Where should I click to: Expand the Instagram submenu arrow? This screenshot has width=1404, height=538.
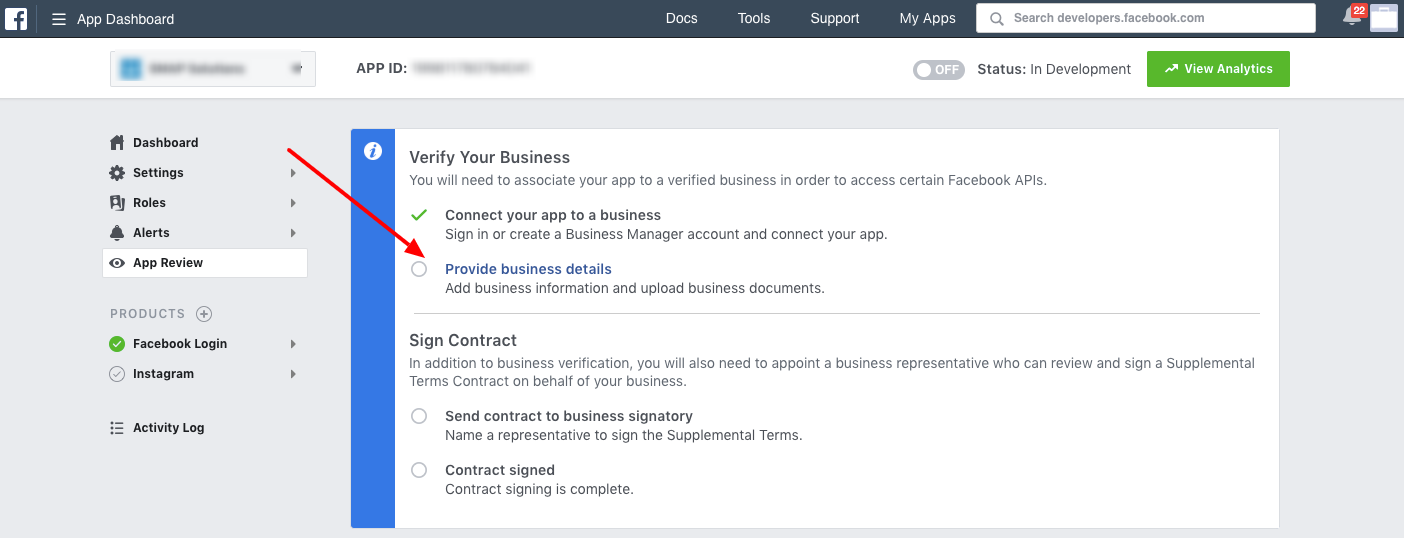(293, 374)
